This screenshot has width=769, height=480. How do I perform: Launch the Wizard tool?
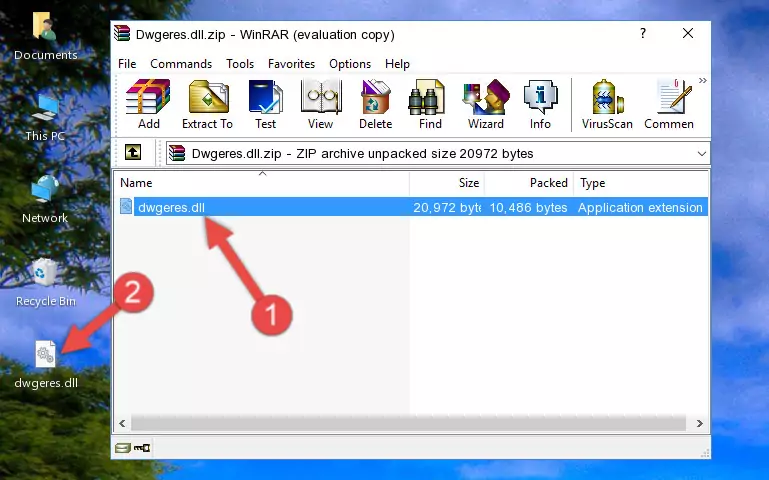(x=486, y=104)
